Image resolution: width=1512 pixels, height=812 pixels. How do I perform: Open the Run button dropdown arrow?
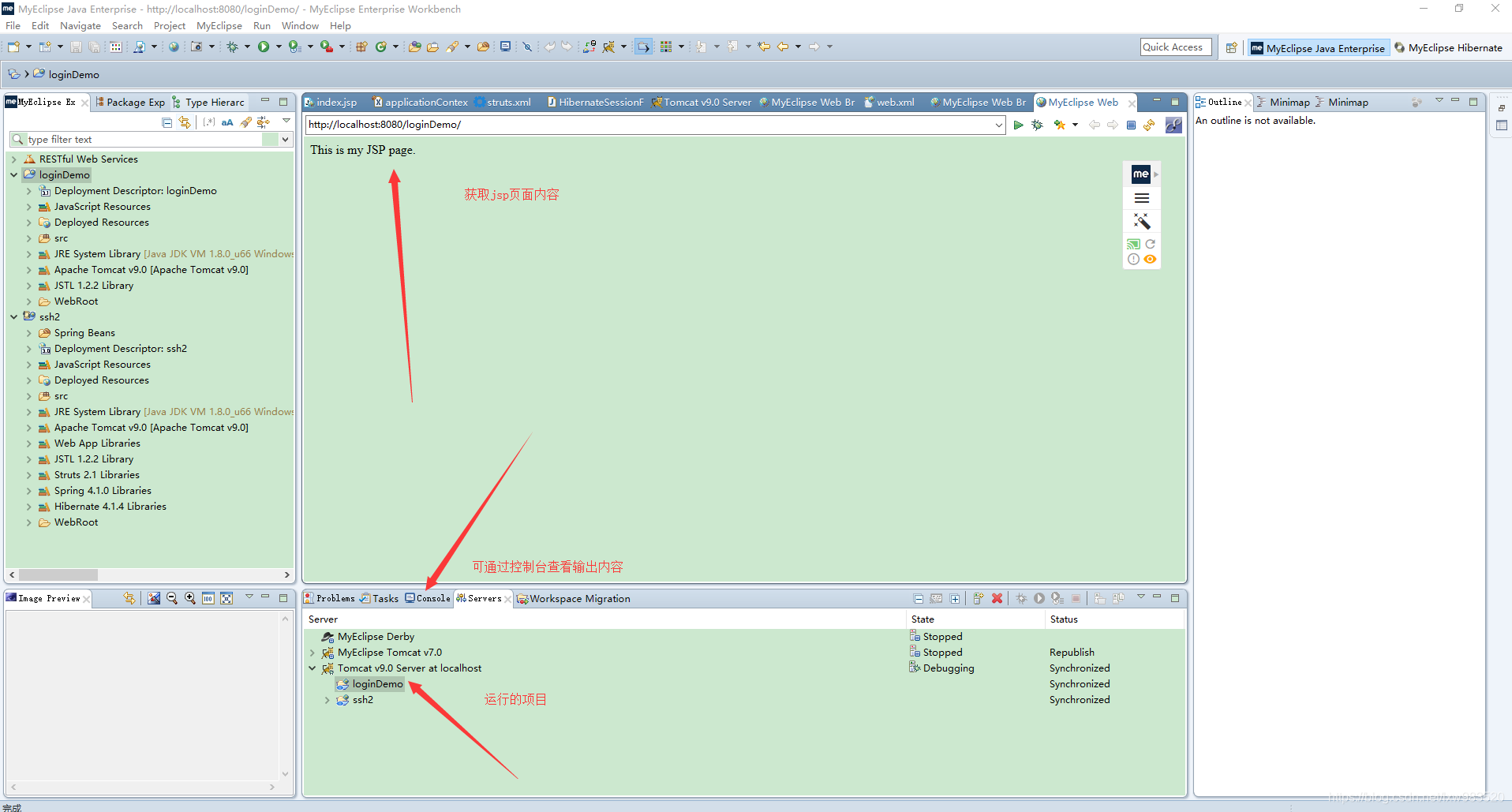(278, 47)
